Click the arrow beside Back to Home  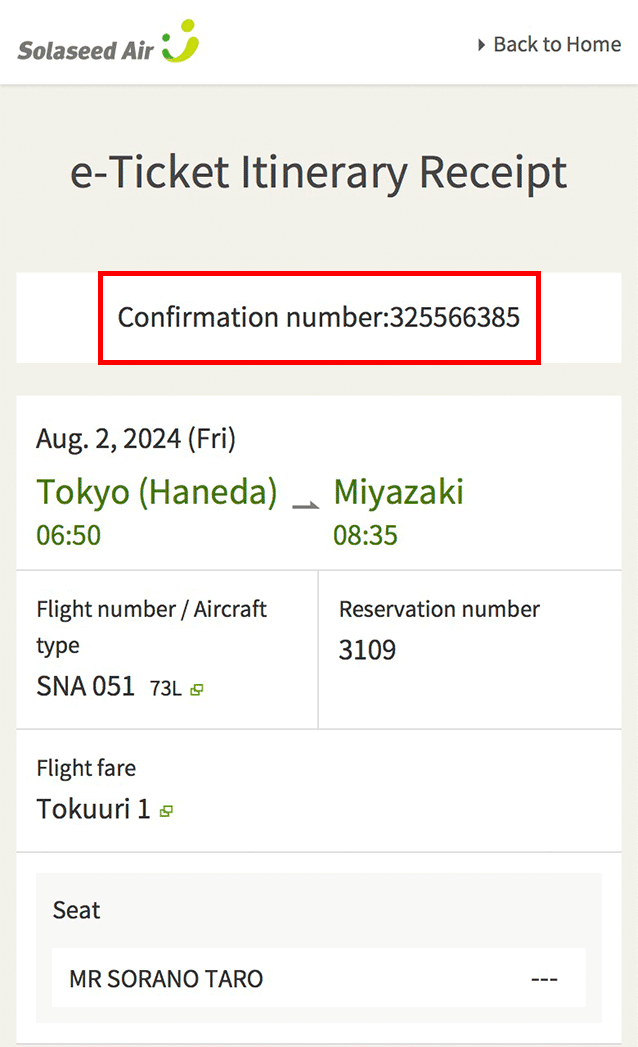pyautogui.click(x=482, y=44)
